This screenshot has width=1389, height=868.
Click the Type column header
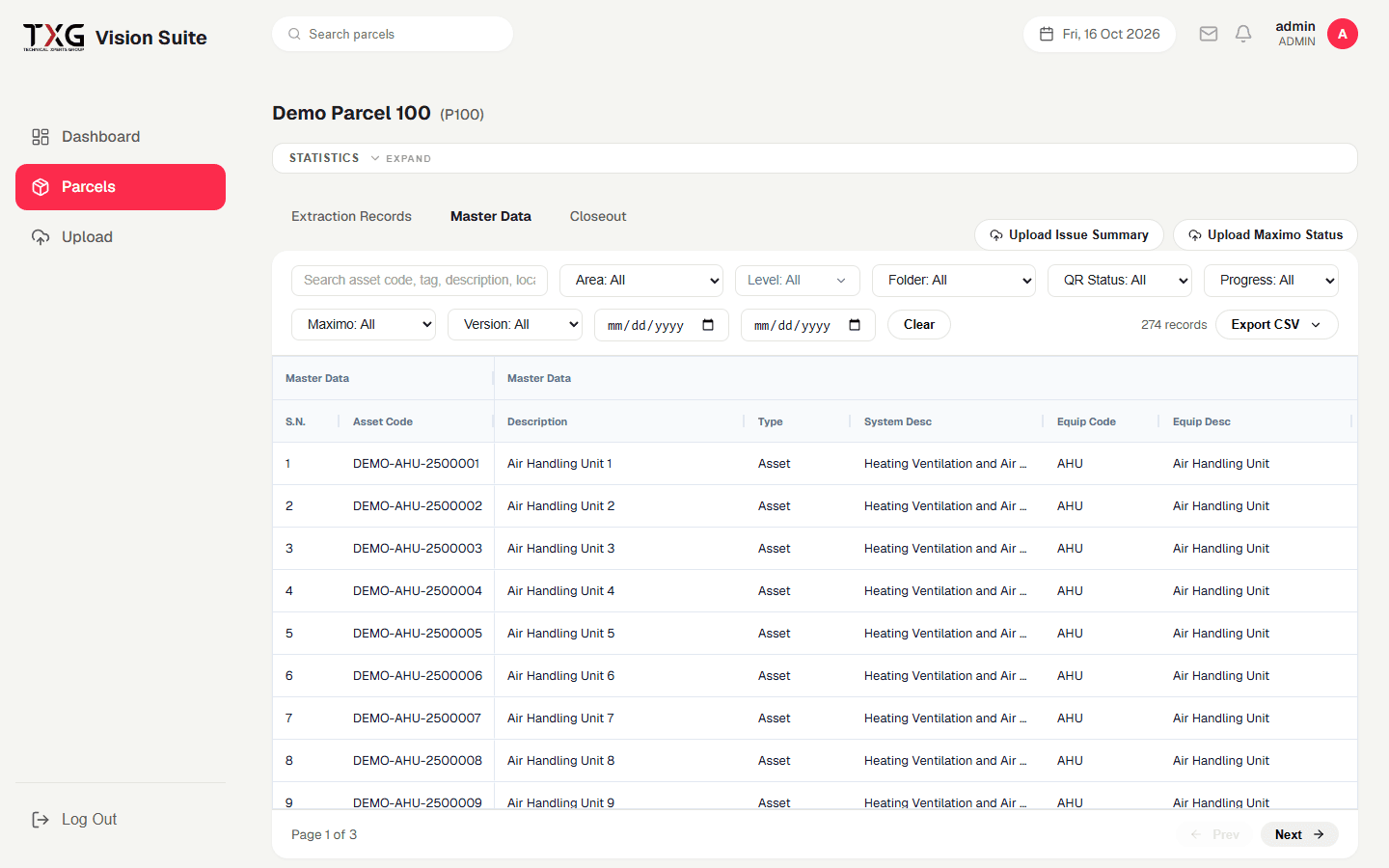771,421
